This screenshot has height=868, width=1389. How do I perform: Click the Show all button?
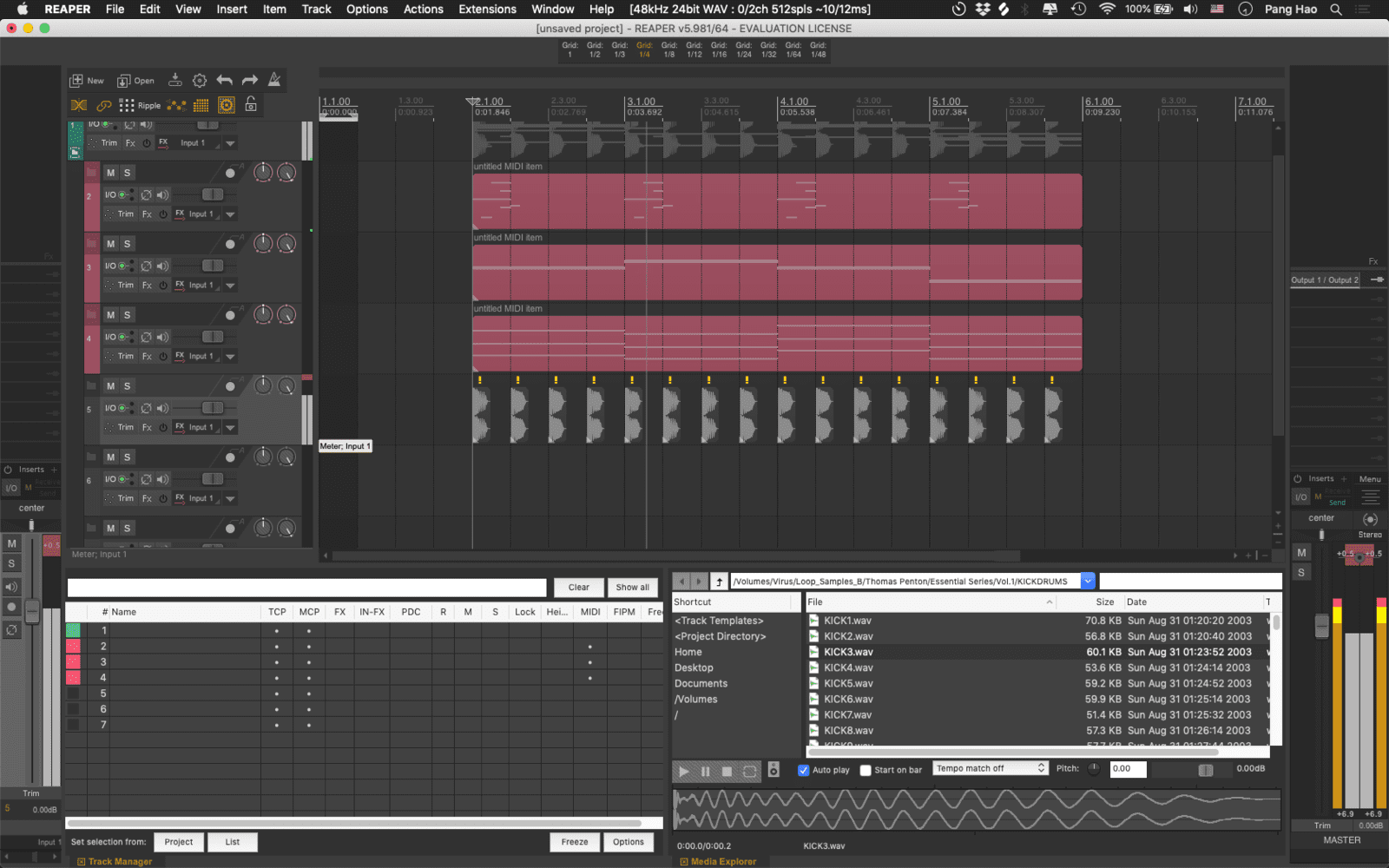632,588
